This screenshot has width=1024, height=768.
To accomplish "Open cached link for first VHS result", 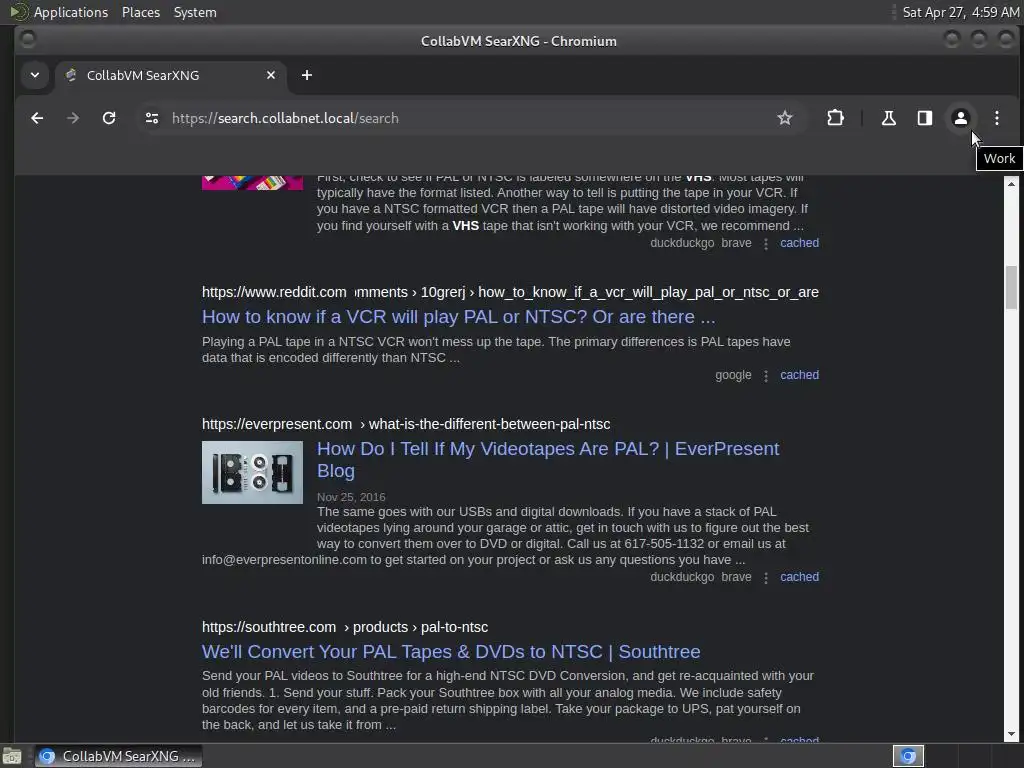I will tap(799, 243).
